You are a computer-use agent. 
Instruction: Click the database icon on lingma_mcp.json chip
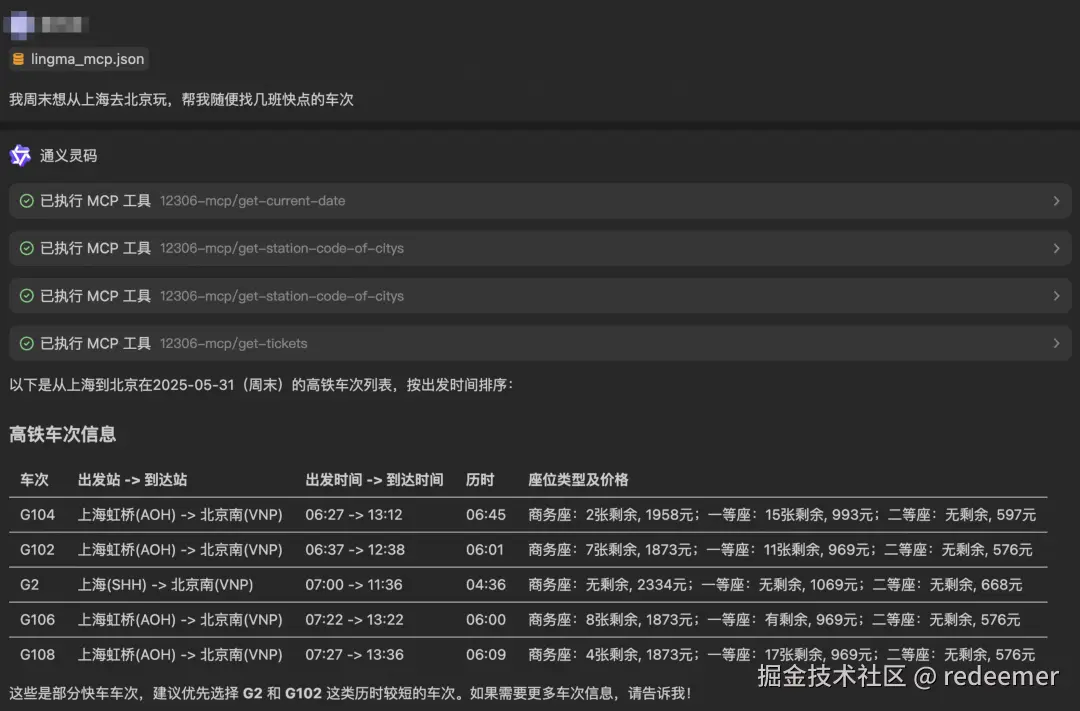coord(16,59)
